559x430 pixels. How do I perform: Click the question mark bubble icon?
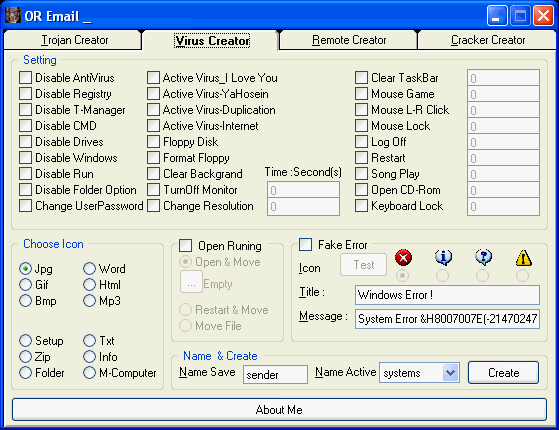tap(483, 257)
